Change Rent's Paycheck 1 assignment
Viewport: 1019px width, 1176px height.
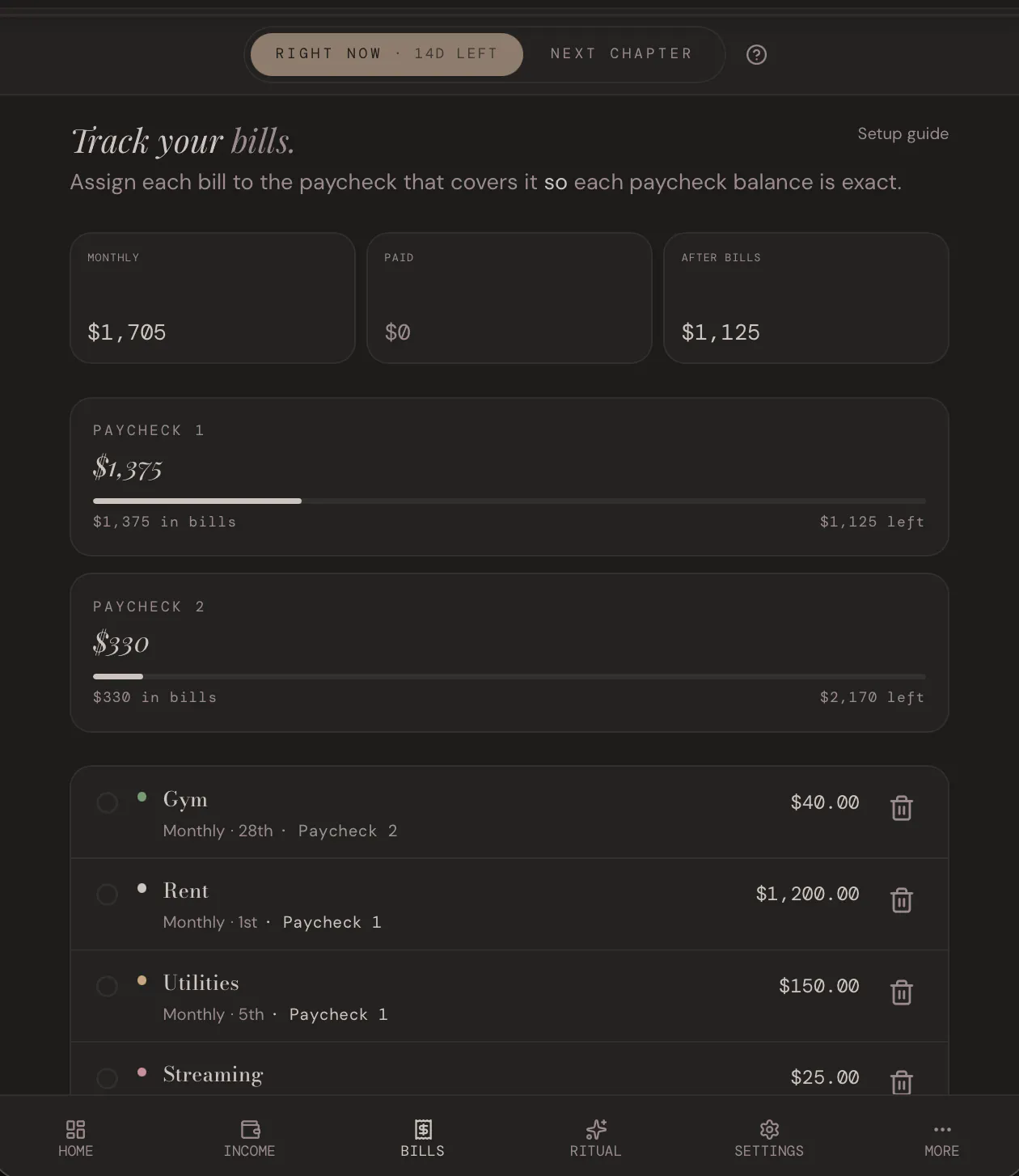click(332, 922)
